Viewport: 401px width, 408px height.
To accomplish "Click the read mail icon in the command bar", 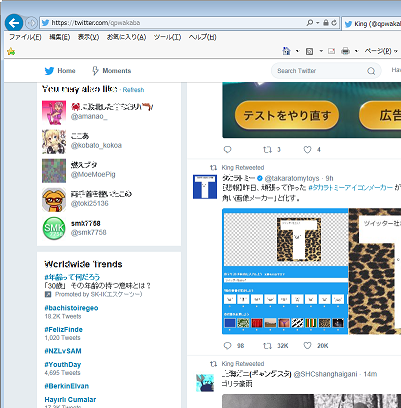I will coord(331,51).
